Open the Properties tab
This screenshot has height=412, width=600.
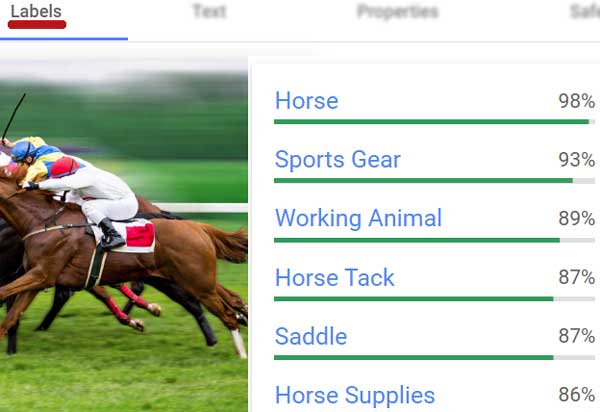(x=398, y=11)
